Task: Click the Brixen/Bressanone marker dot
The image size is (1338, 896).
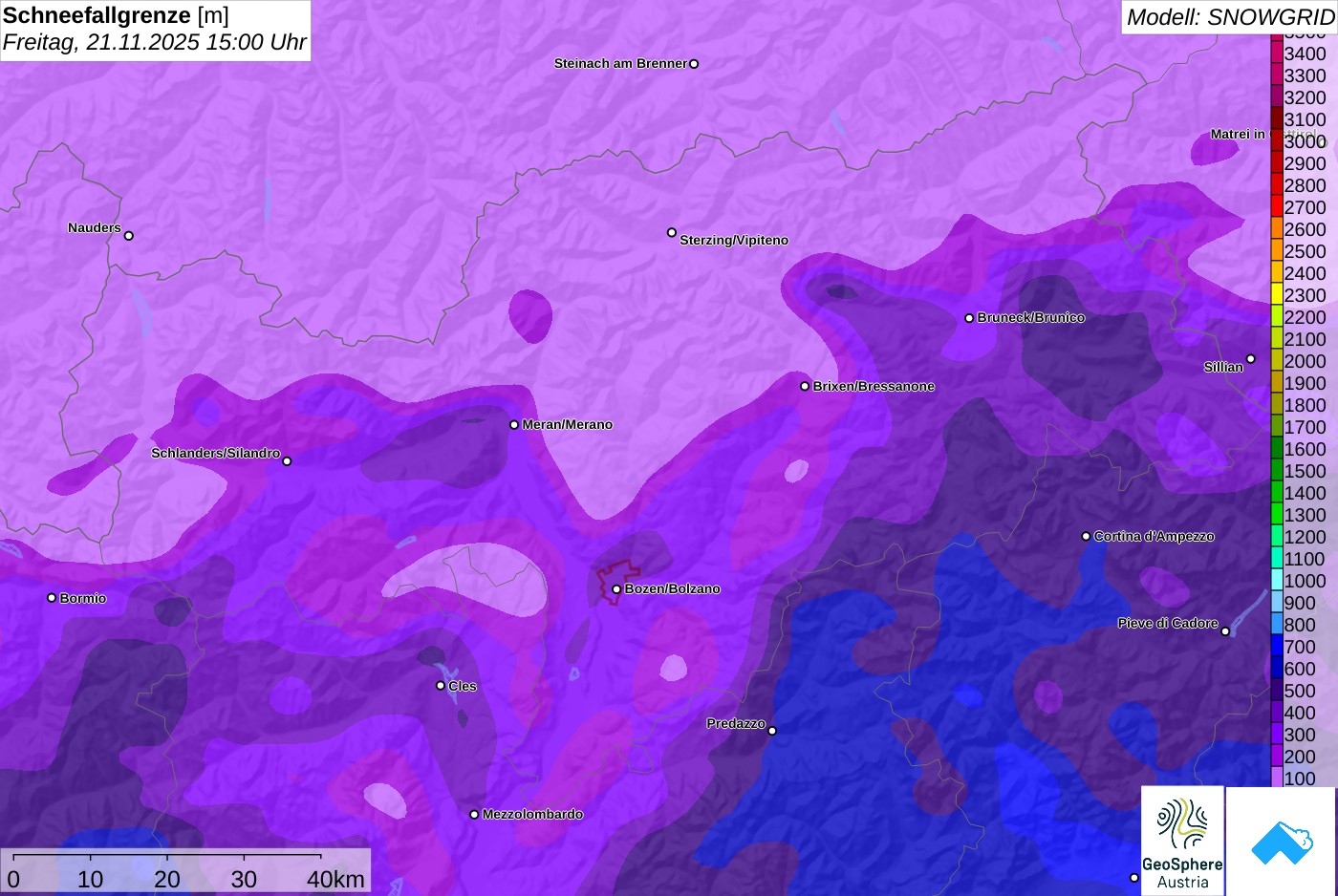Action: pyautogui.click(x=805, y=386)
